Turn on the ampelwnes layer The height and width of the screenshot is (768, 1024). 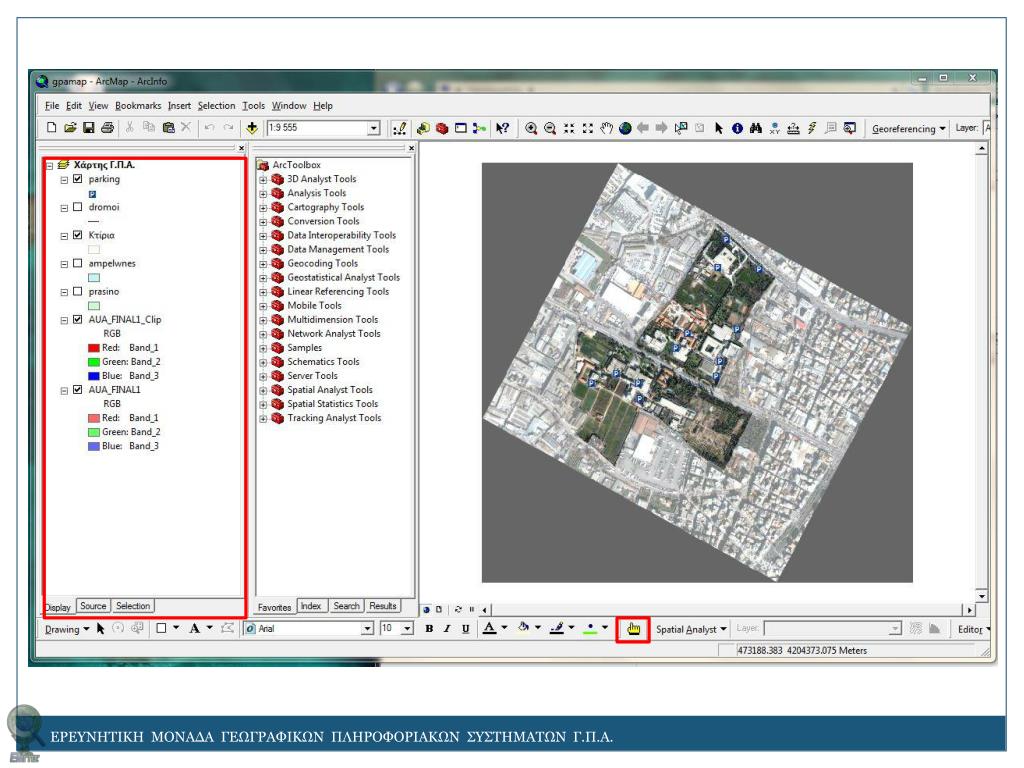(x=78, y=263)
